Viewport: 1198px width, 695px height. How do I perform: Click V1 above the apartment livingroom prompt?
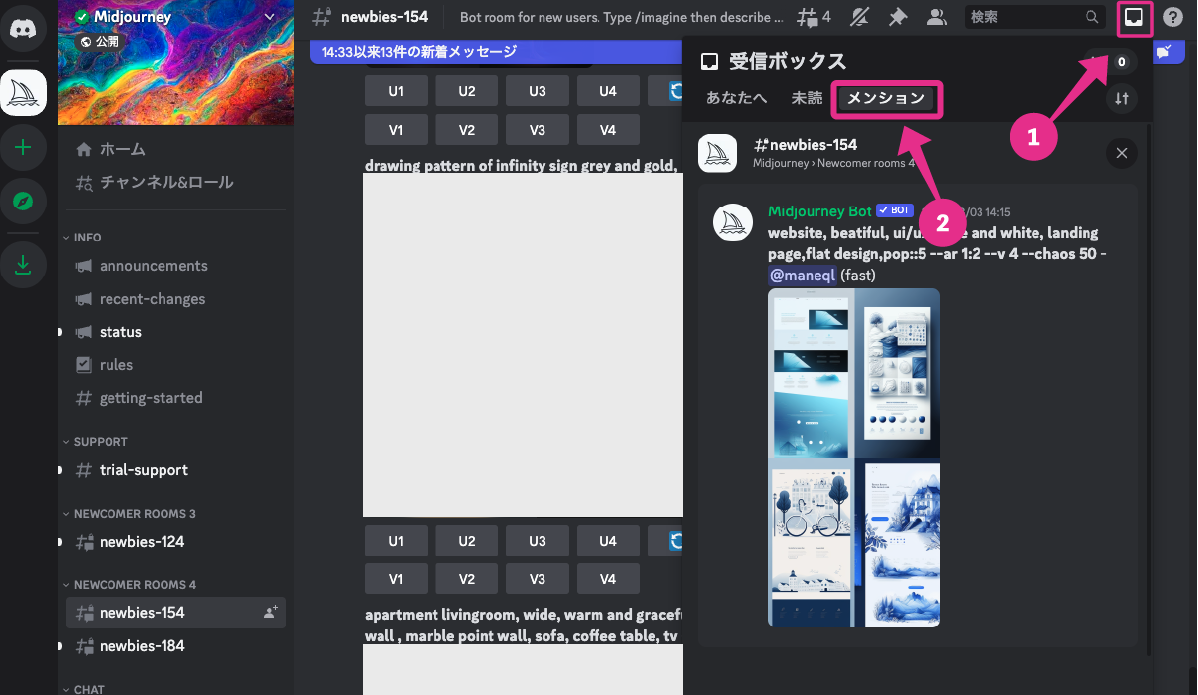(396, 579)
